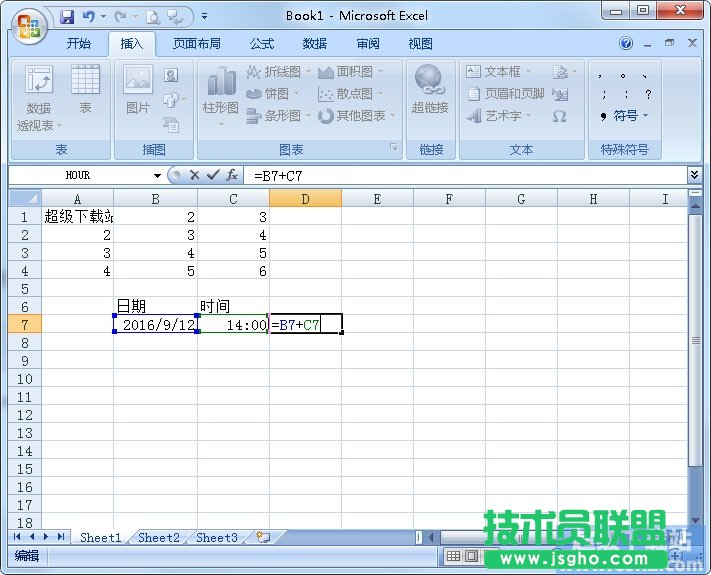Viewport: 711px width, 575px height.
Task: Jump to first sheet navigation arrow
Action: click(18, 537)
